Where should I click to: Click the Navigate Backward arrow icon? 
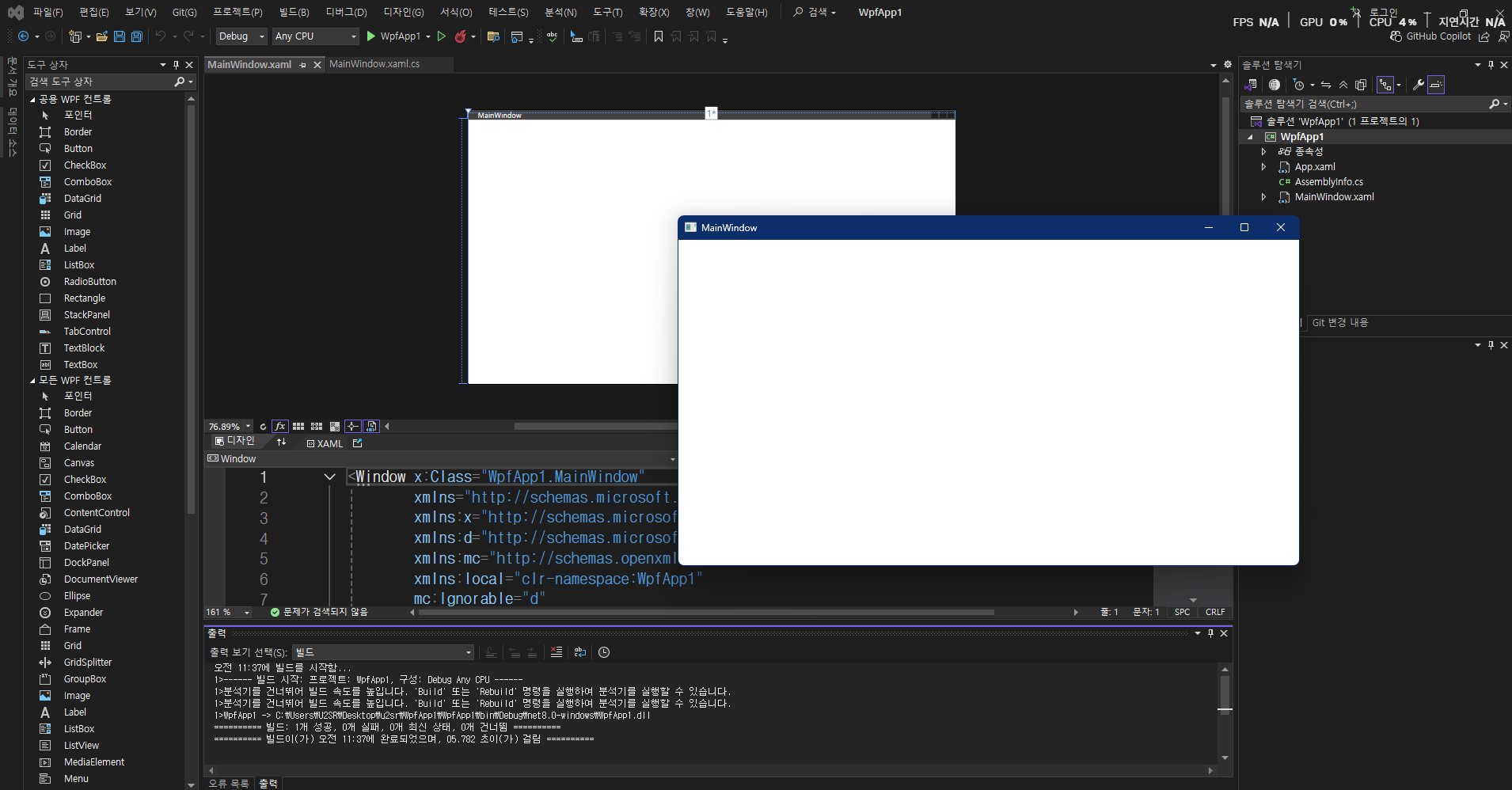(23, 36)
